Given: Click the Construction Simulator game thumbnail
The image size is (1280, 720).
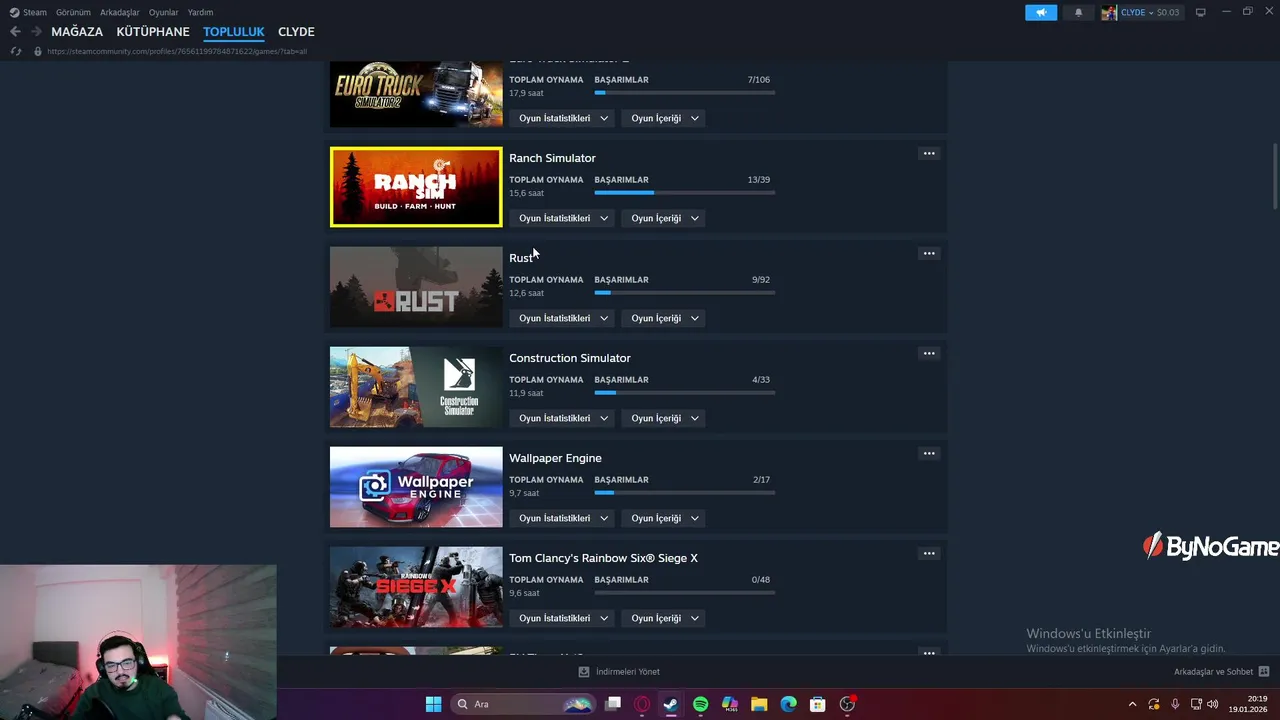Looking at the screenshot, I should [x=416, y=387].
